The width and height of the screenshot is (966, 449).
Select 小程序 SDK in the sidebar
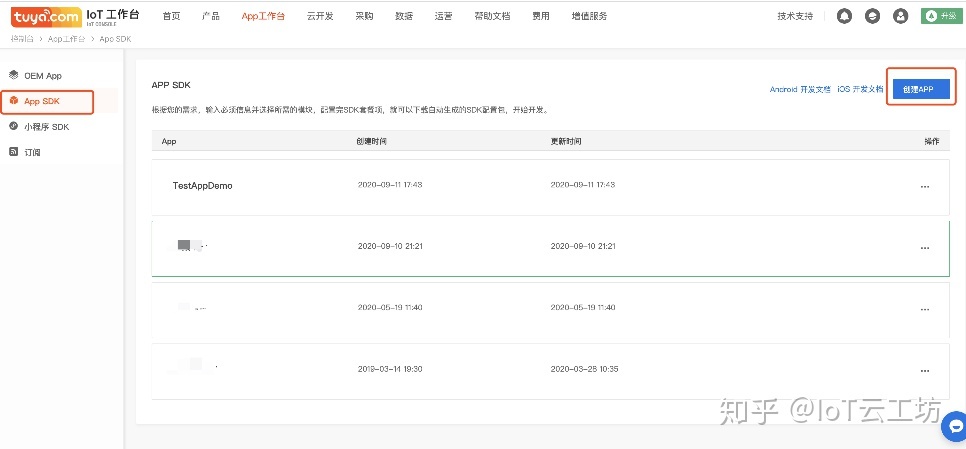(x=46, y=127)
